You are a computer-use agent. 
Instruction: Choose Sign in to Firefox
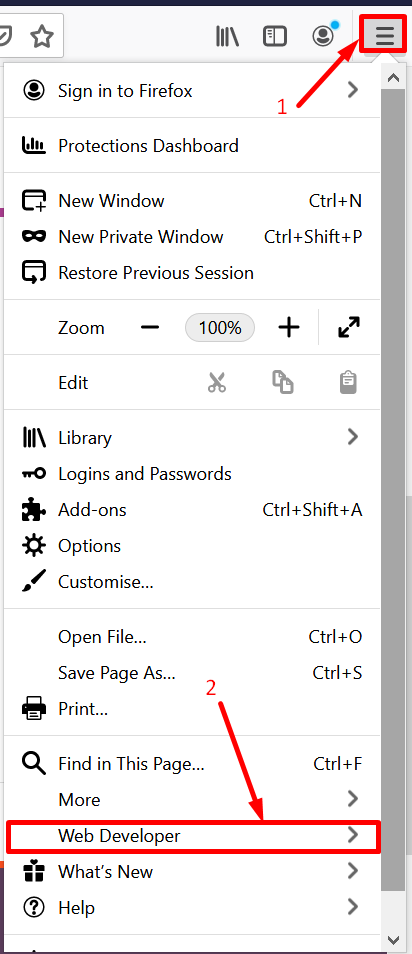coord(192,91)
